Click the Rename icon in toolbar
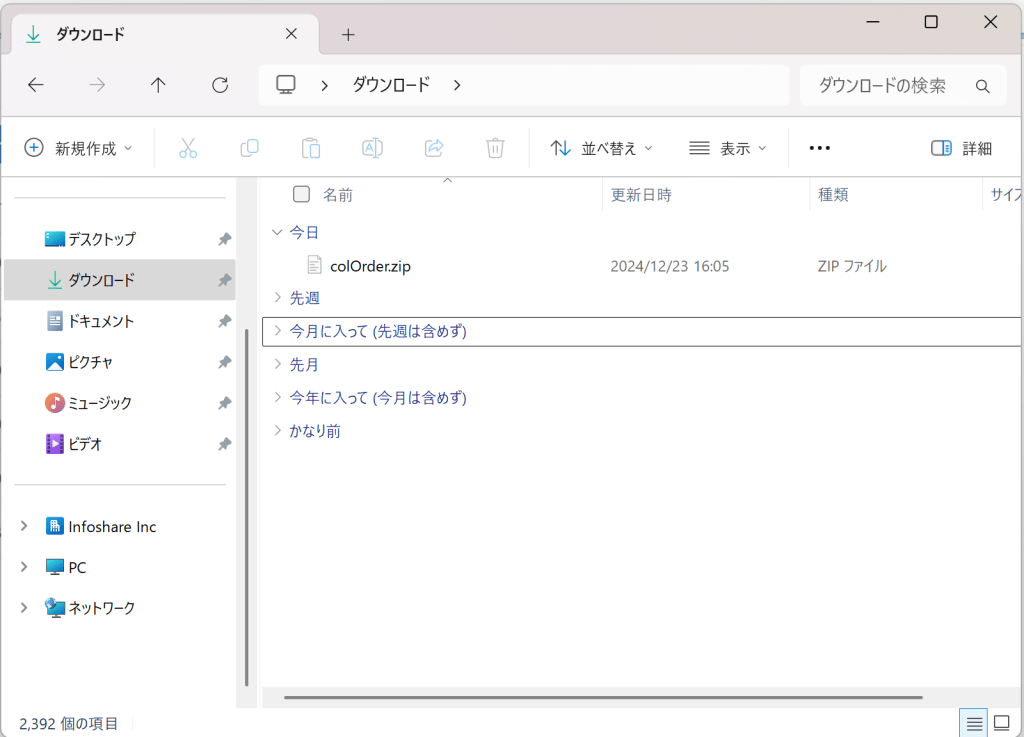 (x=372, y=148)
